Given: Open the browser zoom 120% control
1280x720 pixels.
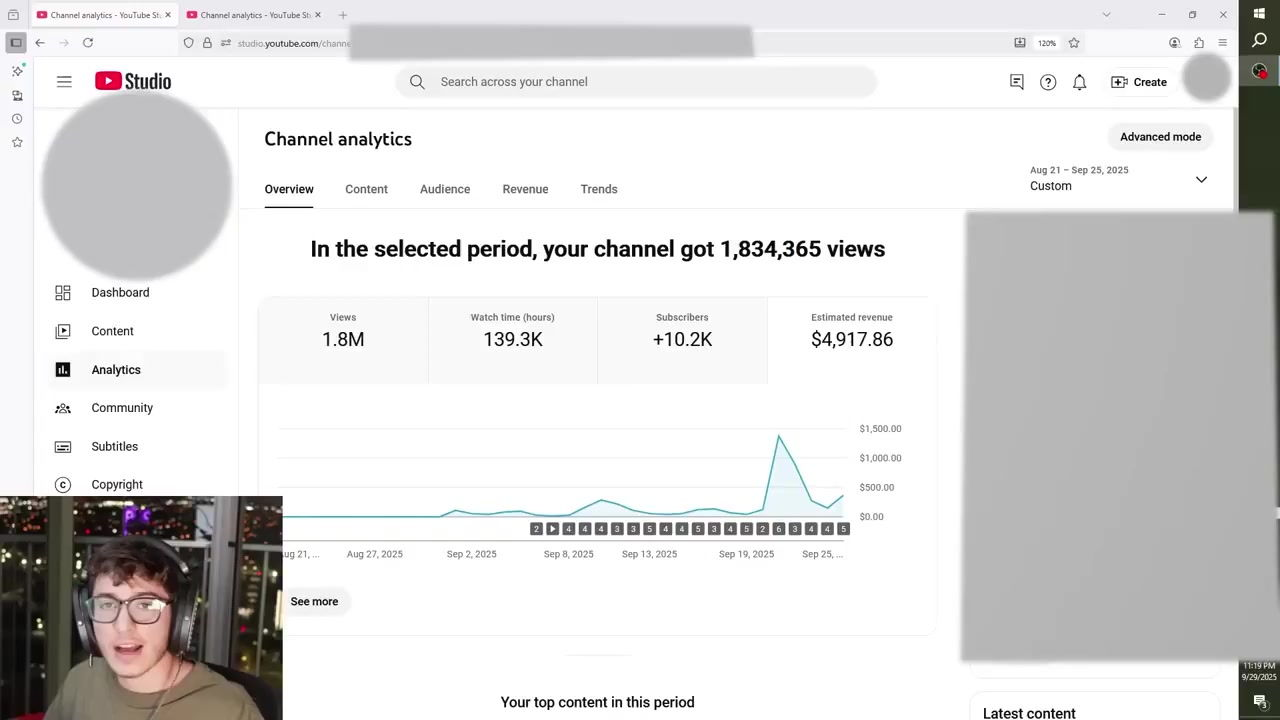Looking at the screenshot, I should click(1046, 43).
